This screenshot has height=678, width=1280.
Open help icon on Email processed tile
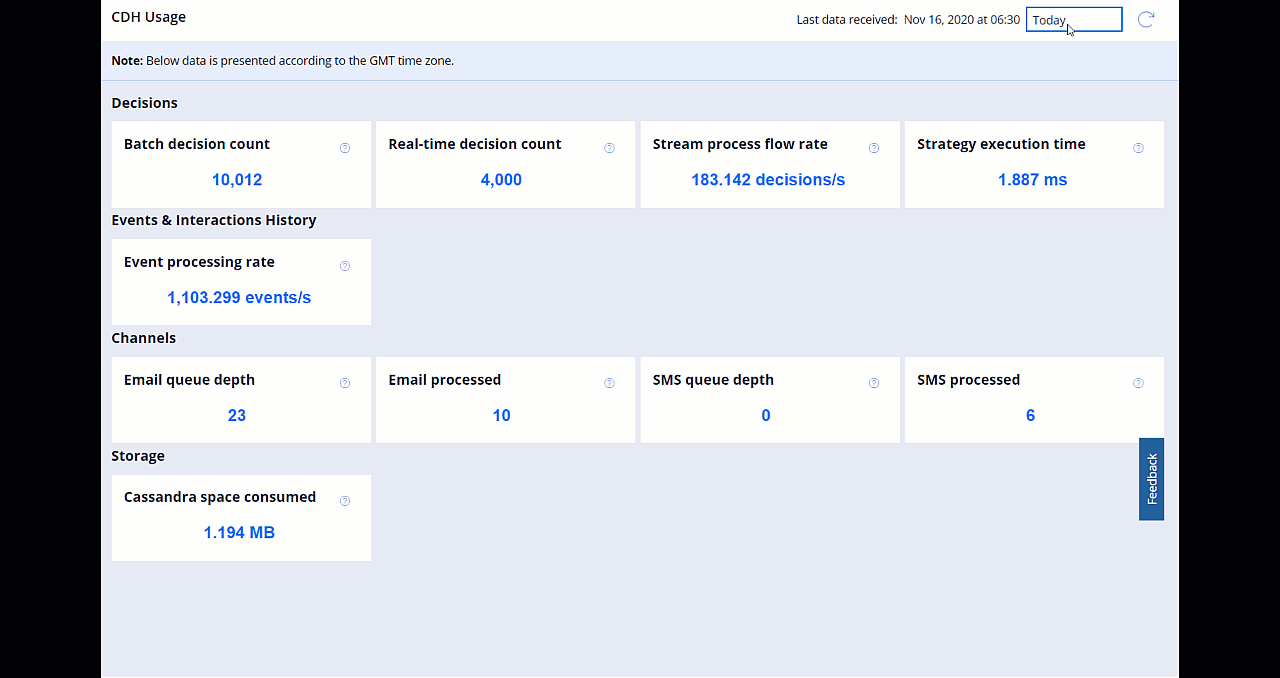[x=609, y=383]
